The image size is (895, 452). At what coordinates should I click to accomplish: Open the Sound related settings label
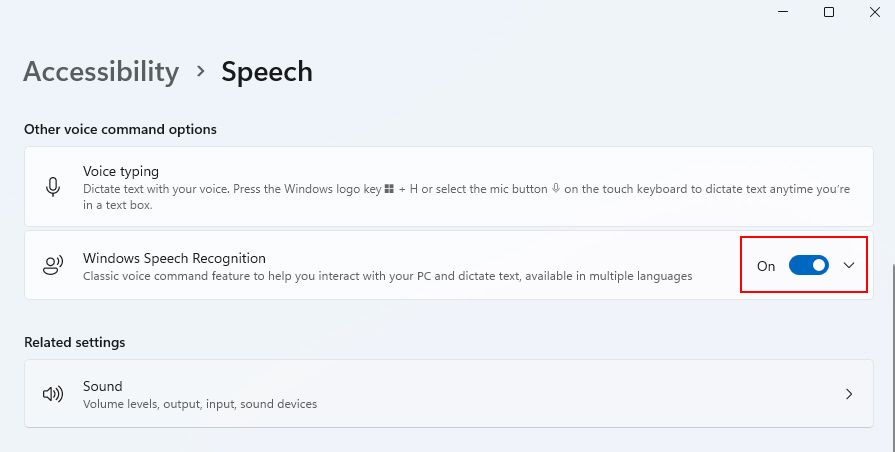pyautogui.click(x=103, y=386)
